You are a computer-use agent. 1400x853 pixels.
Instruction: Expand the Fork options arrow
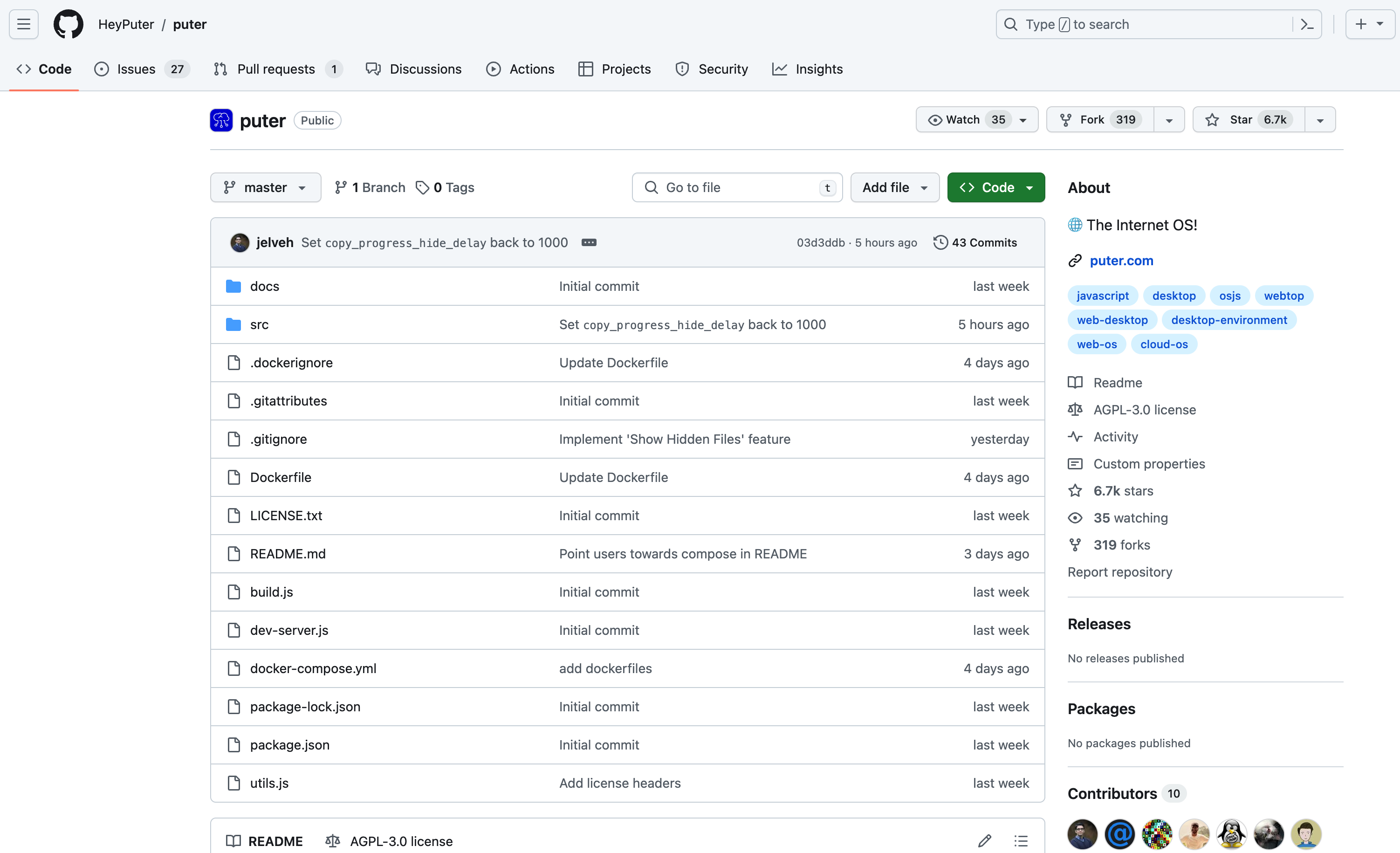coord(1169,120)
